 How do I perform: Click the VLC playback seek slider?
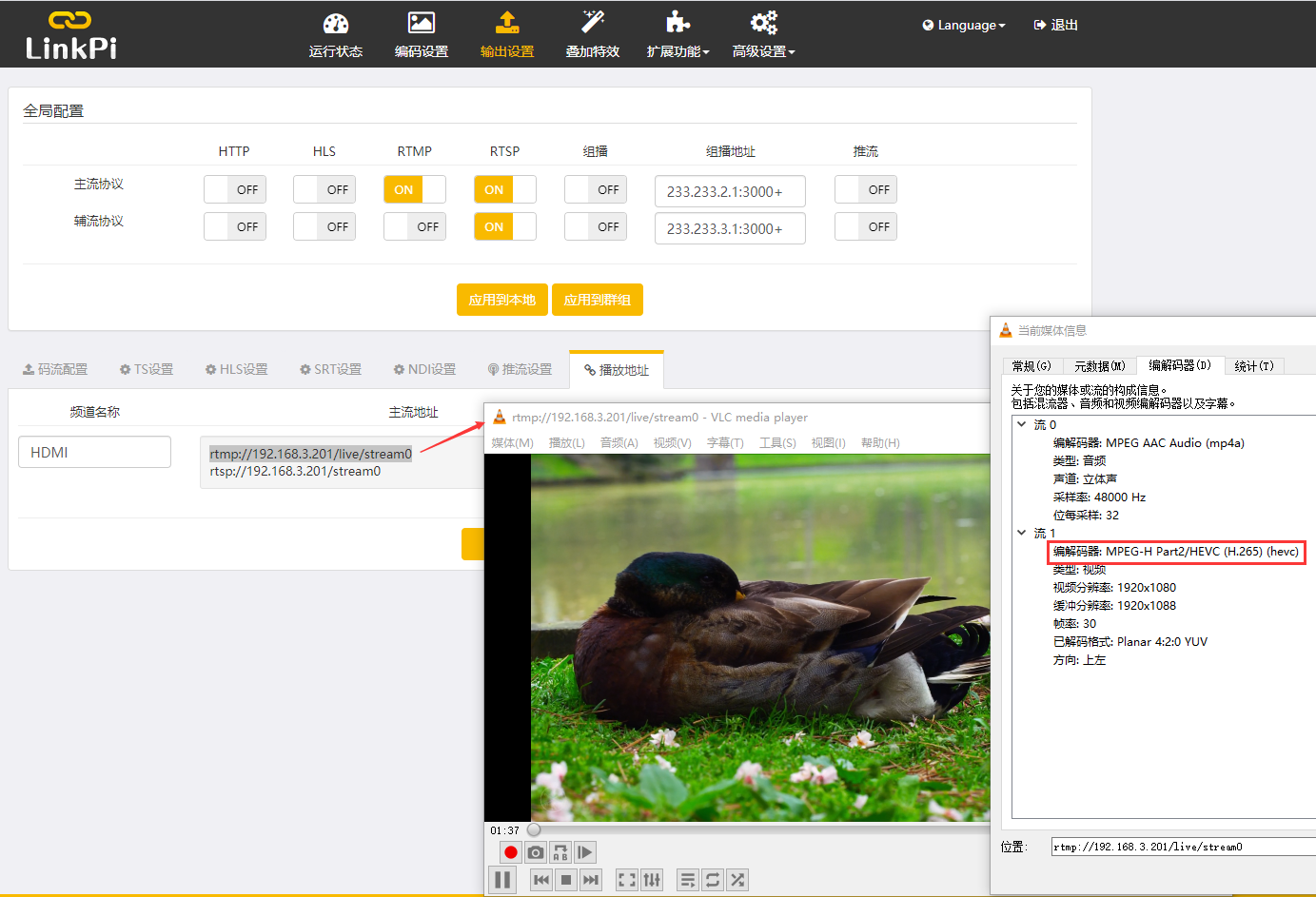point(535,829)
